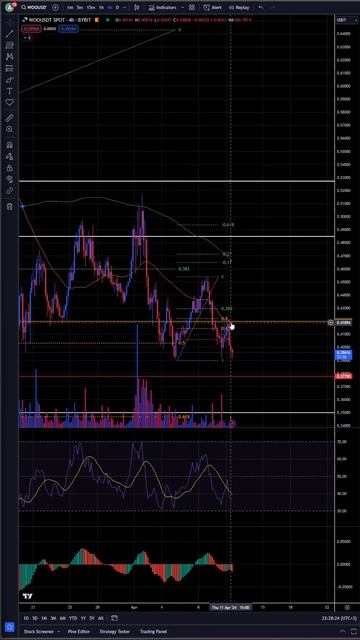
Task: Select the All date range
Action: [x=101, y=618]
